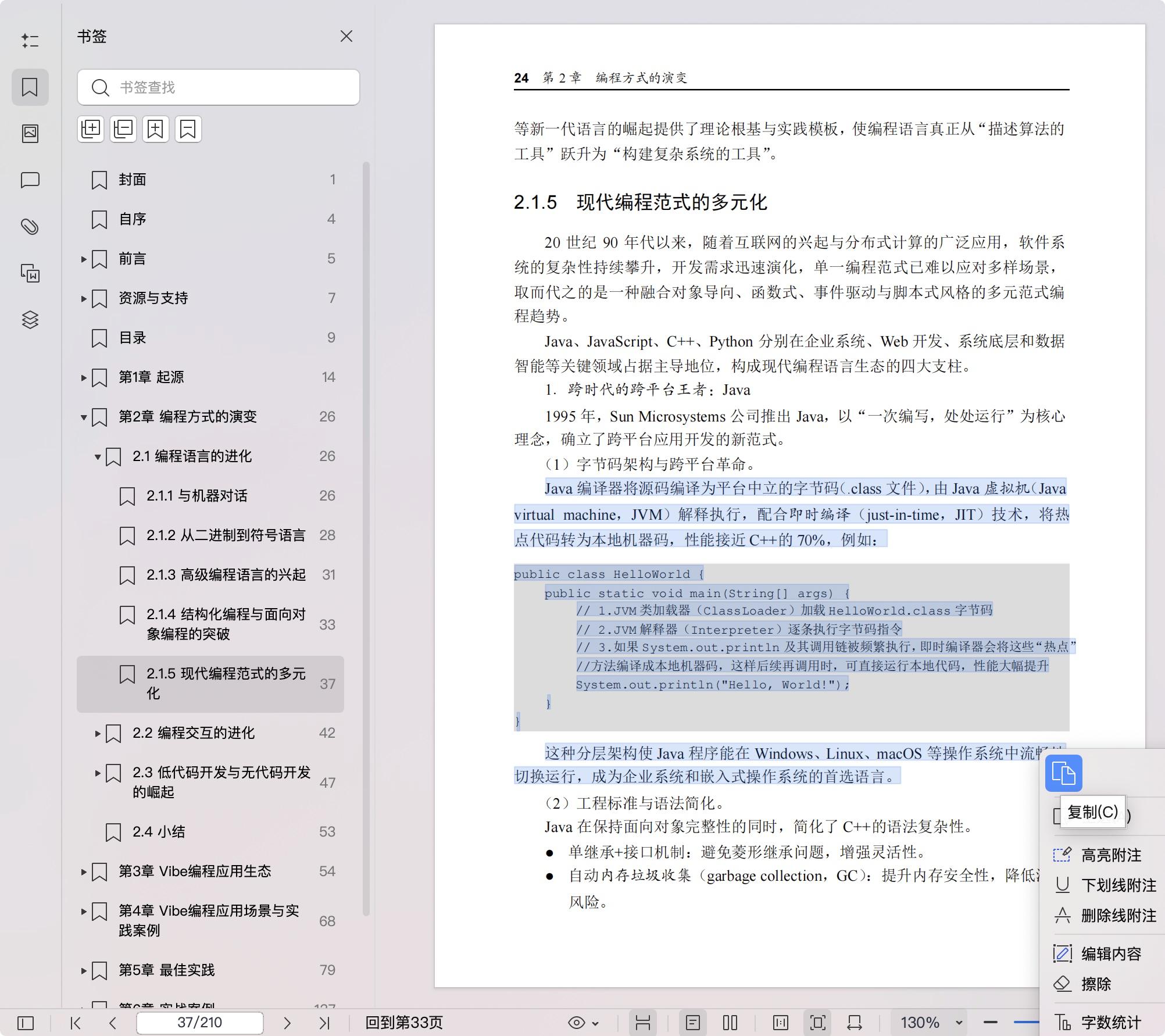The height and width of the screenshot is (1036, 1165).
Task: Click the zoom-out minus on zoom slider
Action: coord(991,1022)
